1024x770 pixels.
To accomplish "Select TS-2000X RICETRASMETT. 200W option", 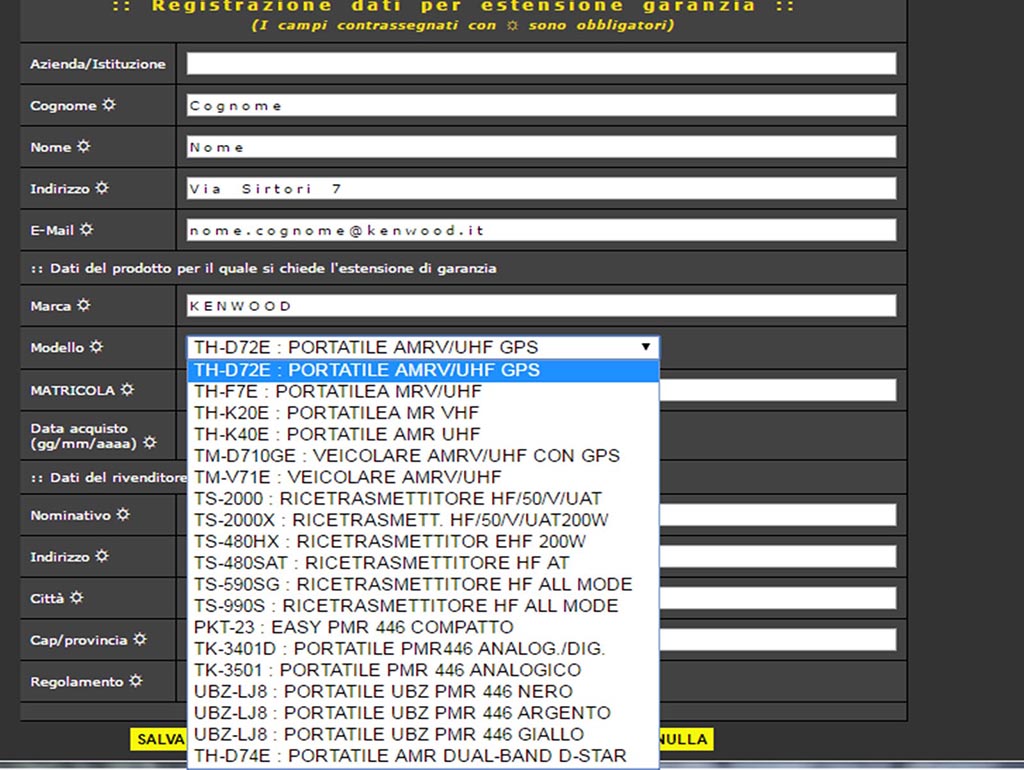I will pyautogui.click(x=400, y=520).
